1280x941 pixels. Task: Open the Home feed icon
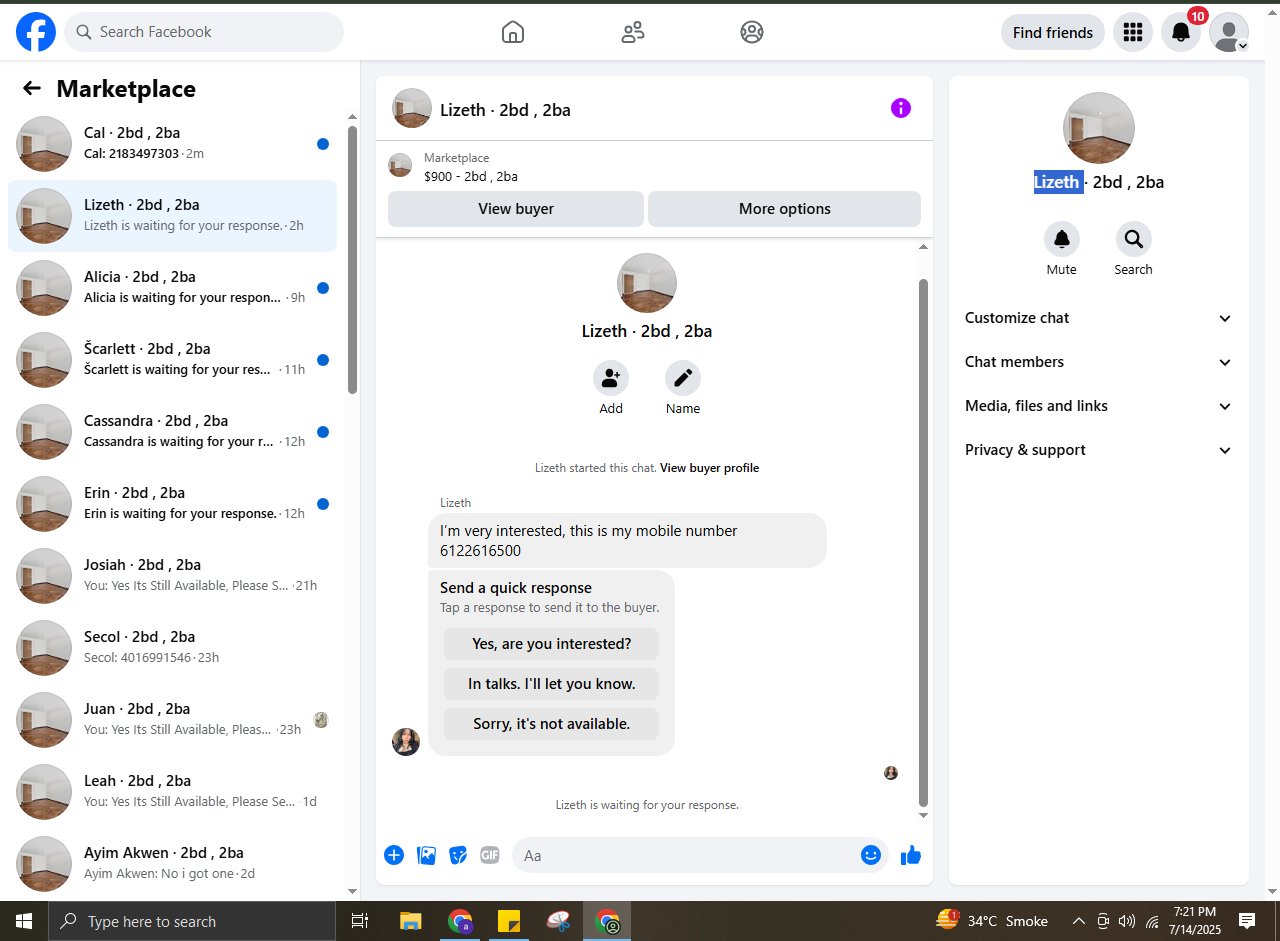click(x=512, y=32)
